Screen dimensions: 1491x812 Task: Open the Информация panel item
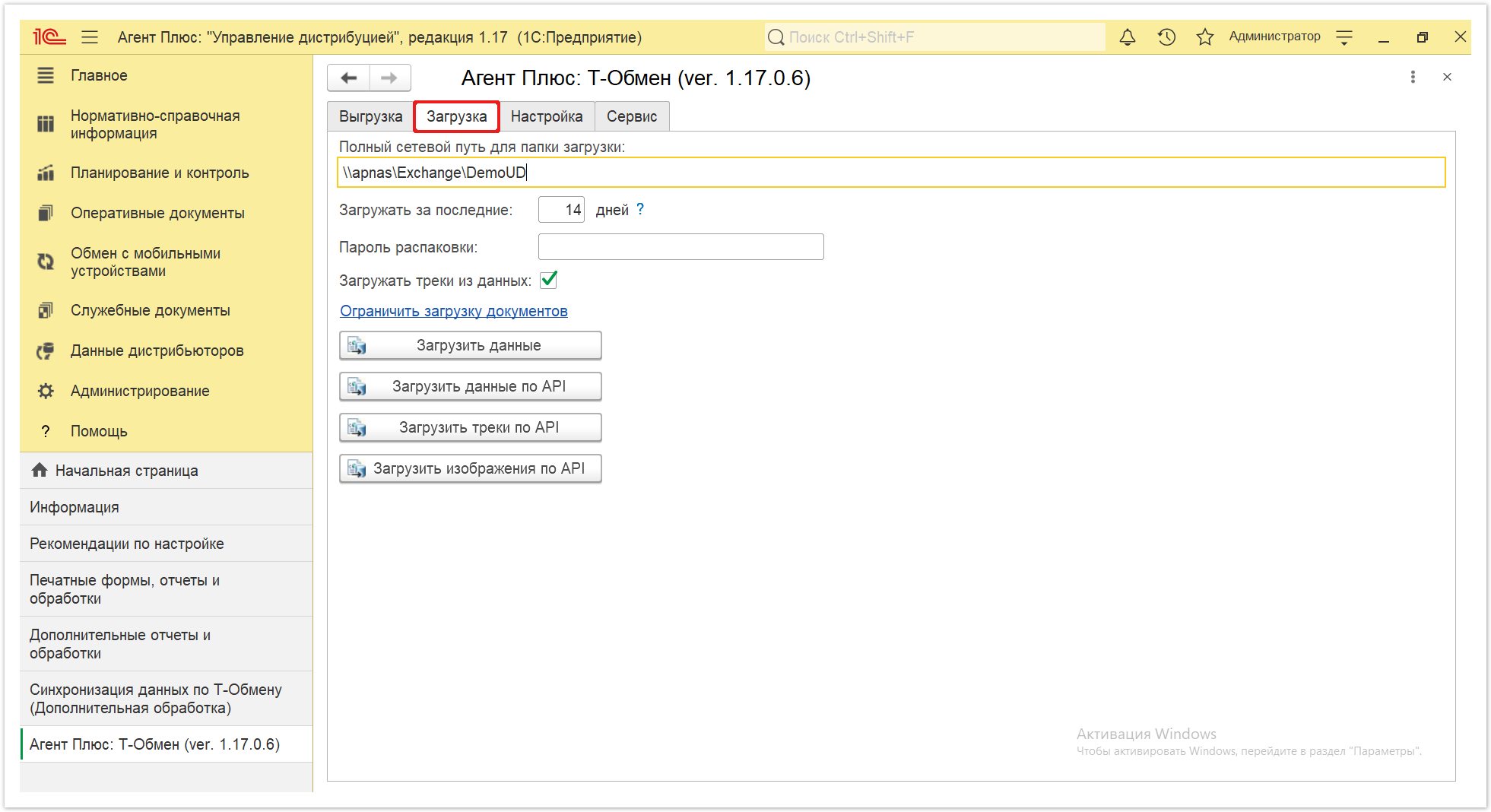(x=167, y=507)
